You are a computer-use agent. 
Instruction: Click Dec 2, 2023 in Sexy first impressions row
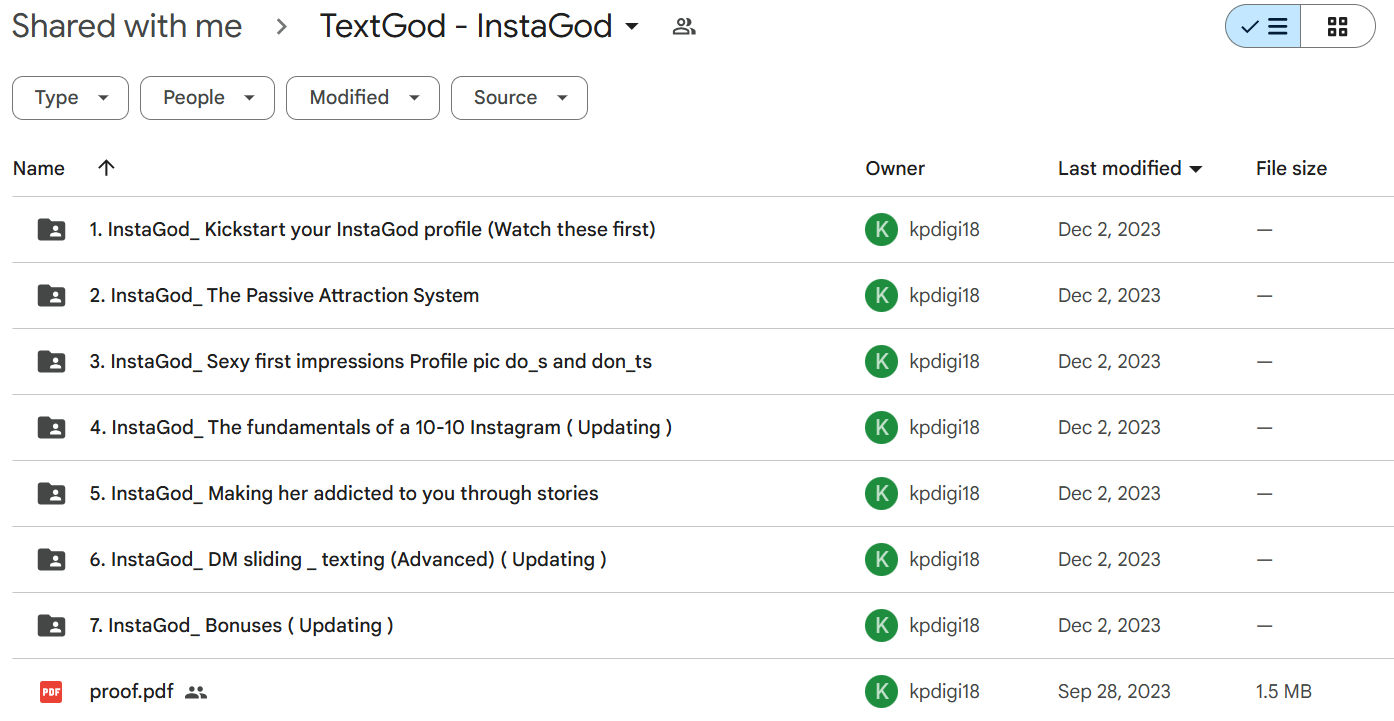[1109, 361]
